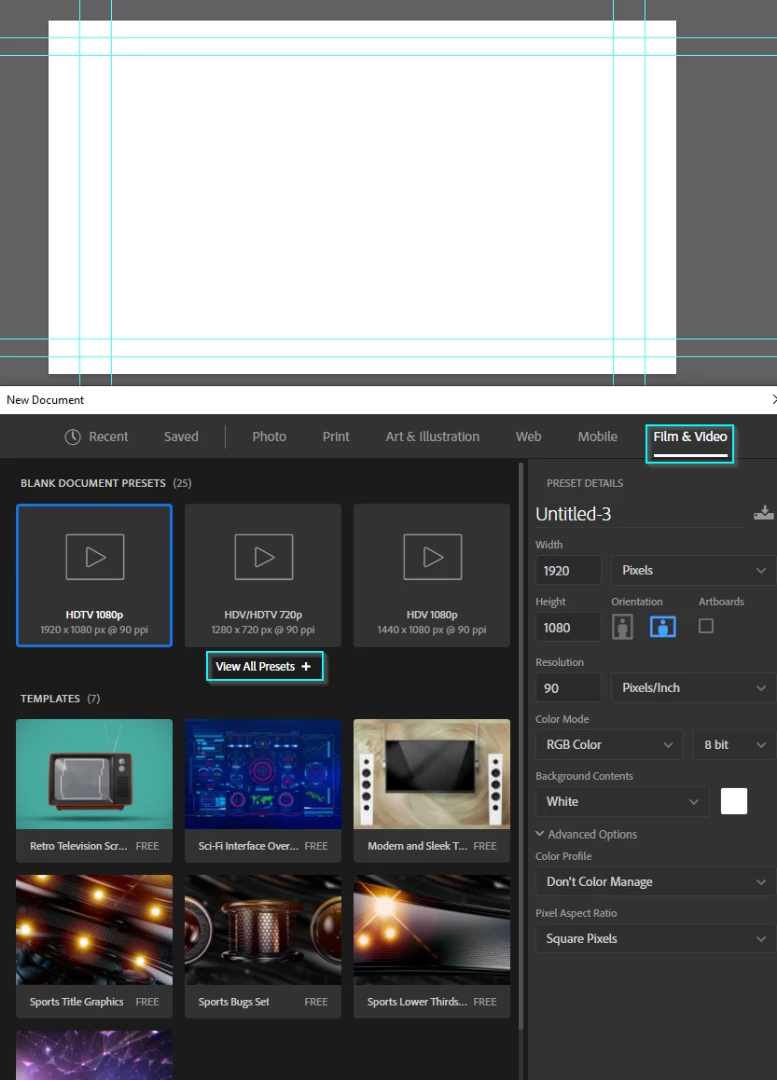Viewport: 777px width, 1080px height.
Task: Click the save preset download icon
Action: (763, 513)
